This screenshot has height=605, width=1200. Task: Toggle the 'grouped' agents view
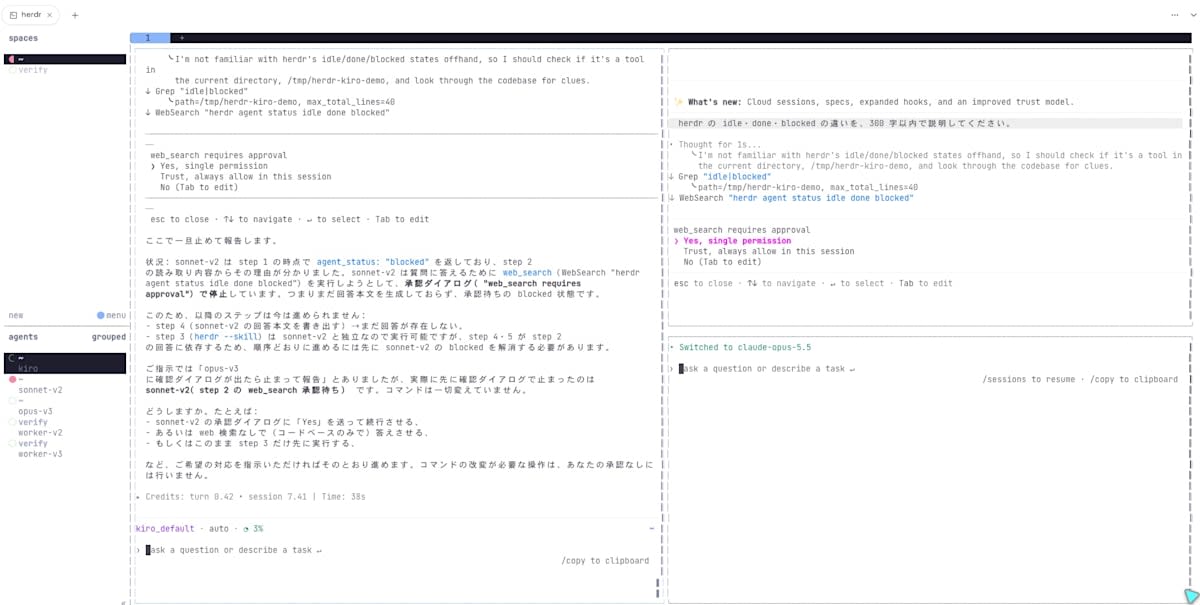[x=109, y=337]
